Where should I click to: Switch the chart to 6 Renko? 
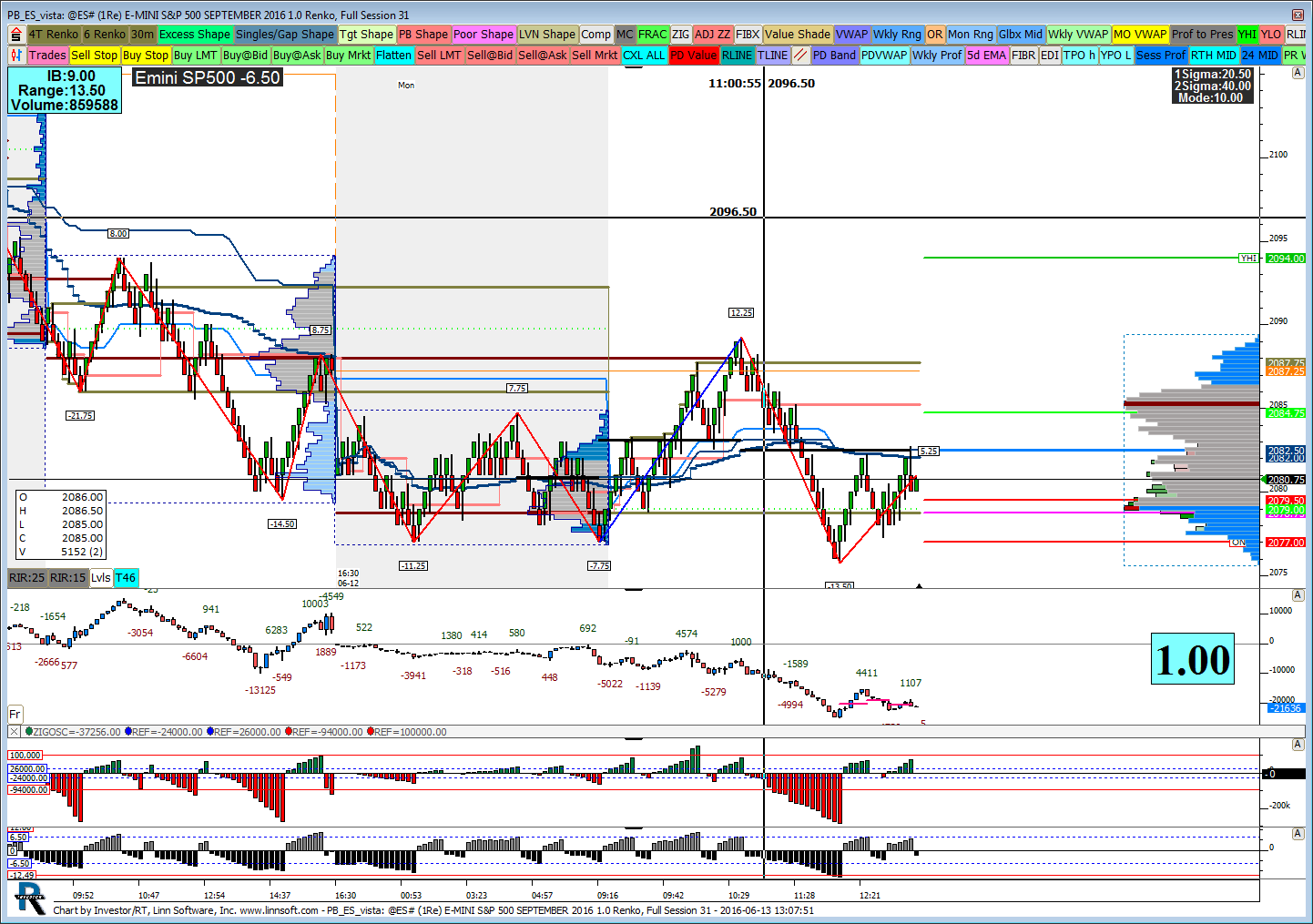[x=106, y=35]
